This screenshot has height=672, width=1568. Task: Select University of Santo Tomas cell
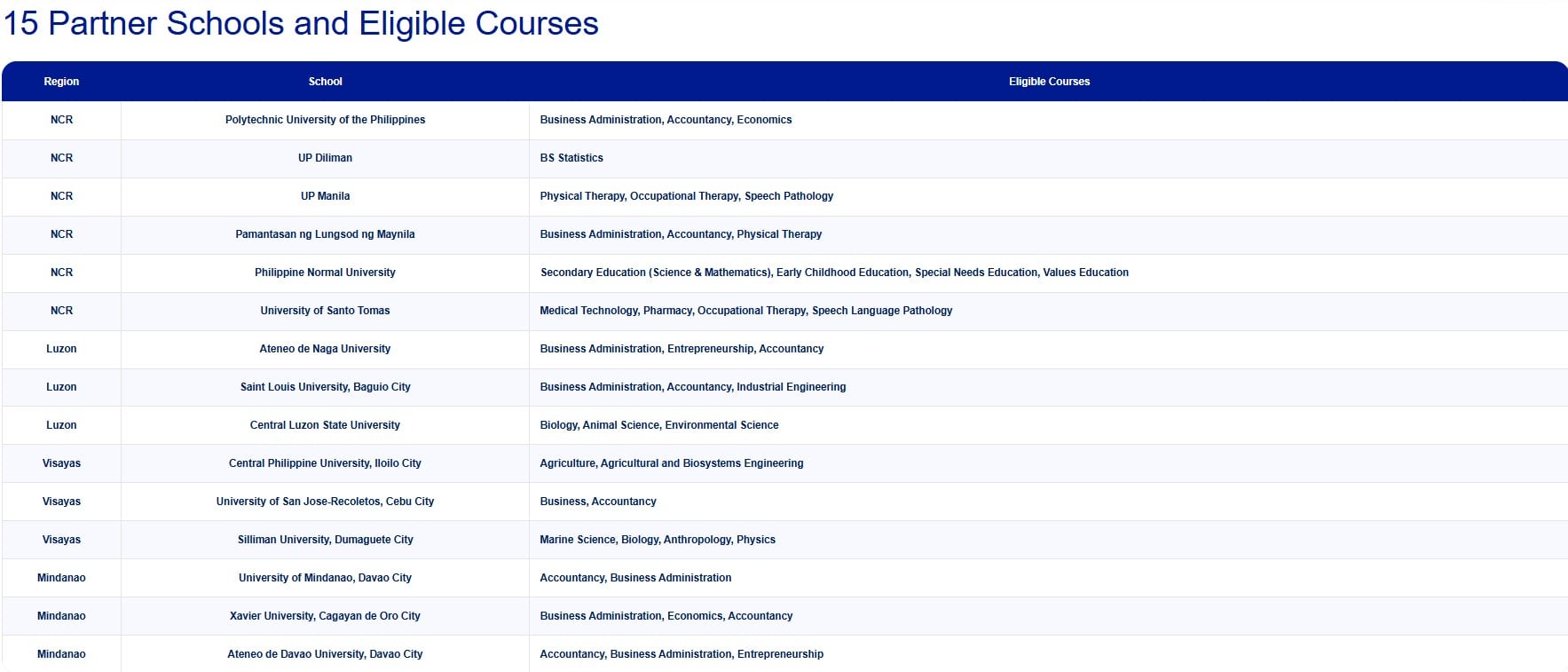(x=325, y=311)
